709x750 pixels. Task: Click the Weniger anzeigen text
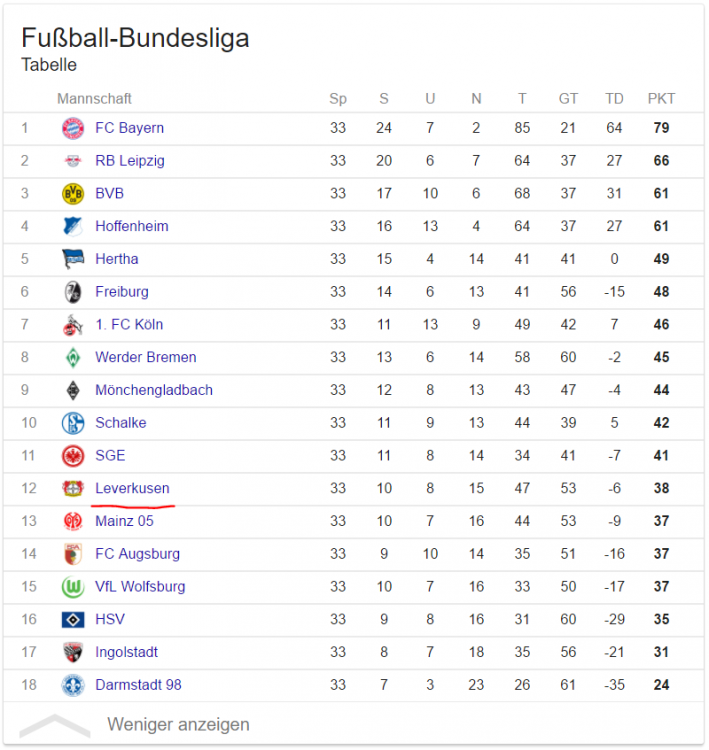click(178, 725)
